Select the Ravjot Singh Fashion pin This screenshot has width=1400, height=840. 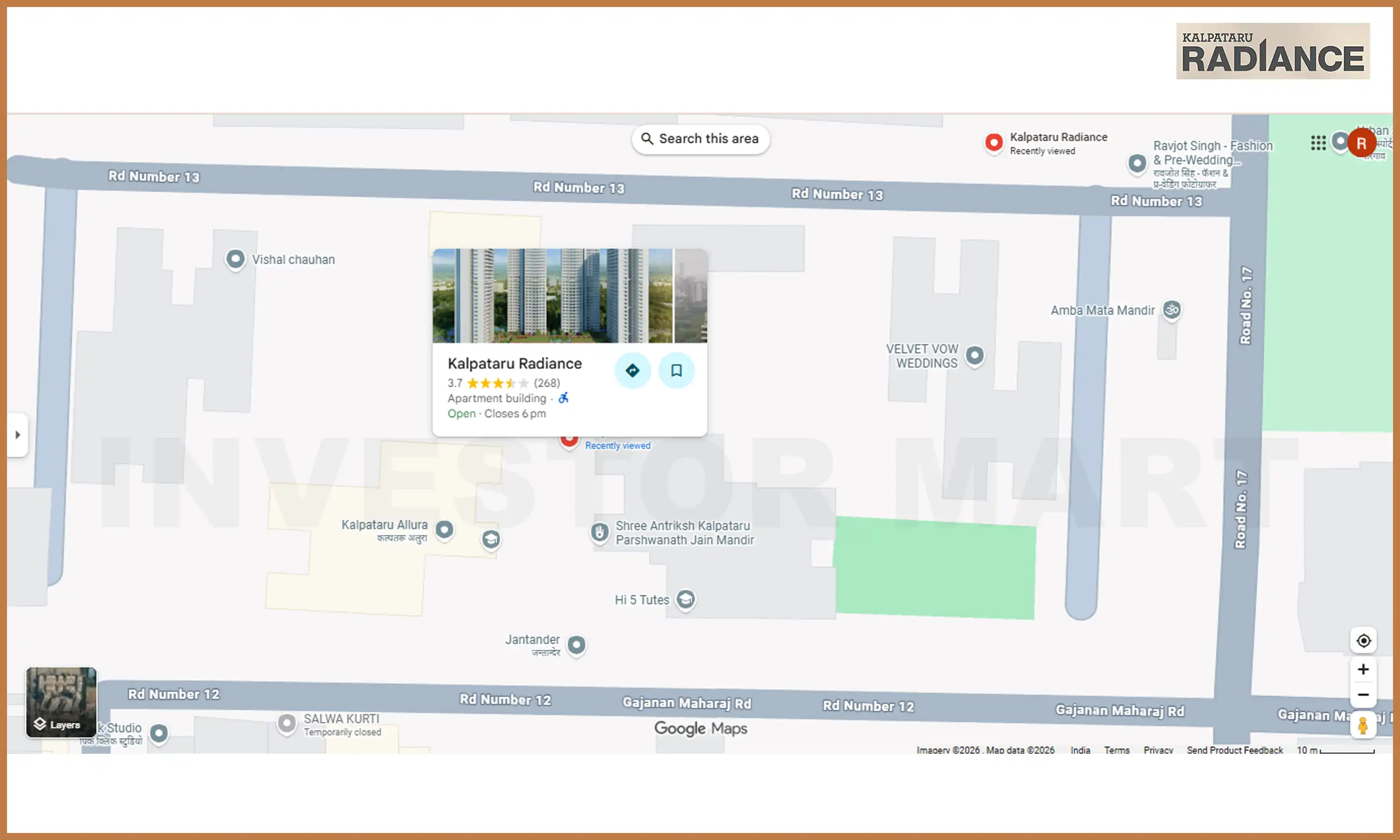pyautogui.click(x=1137, y=164)
